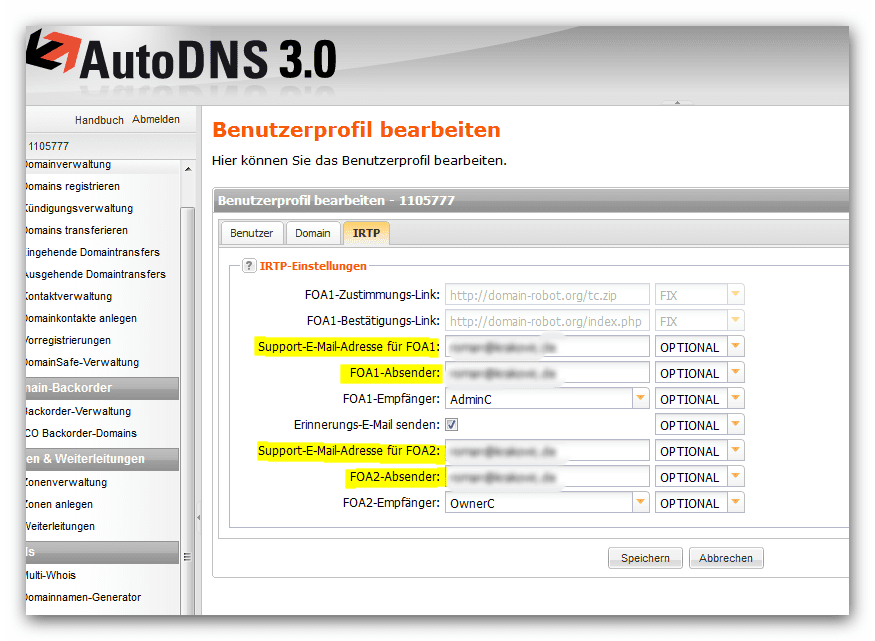875x641 pixels.
Task: Open the FOA1-Empfänger AdminC dropdown
Action: pyautogui.click(x=640, y=398)
